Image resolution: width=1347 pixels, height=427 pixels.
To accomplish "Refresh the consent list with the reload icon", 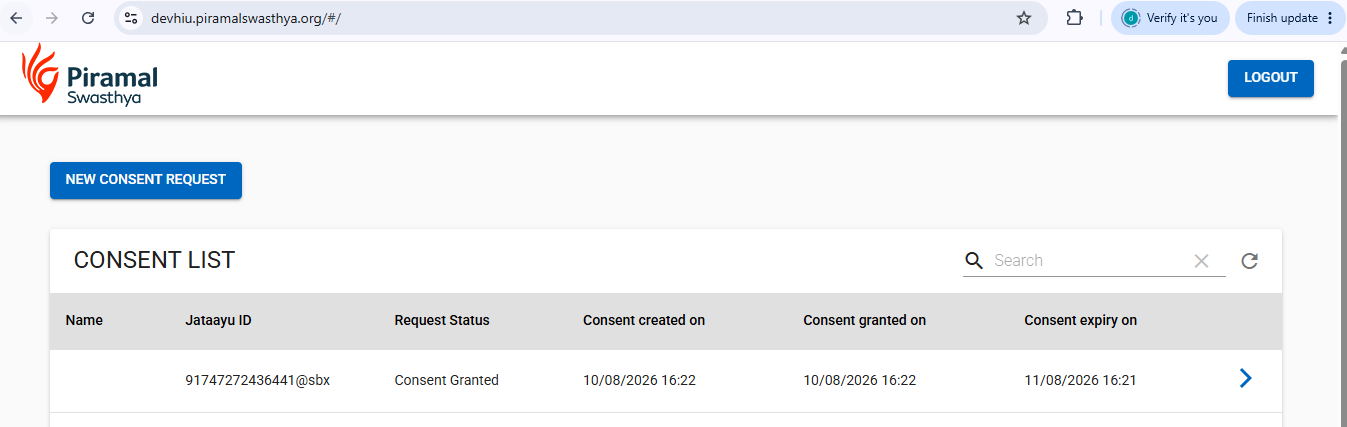I will coord(1249,261).
